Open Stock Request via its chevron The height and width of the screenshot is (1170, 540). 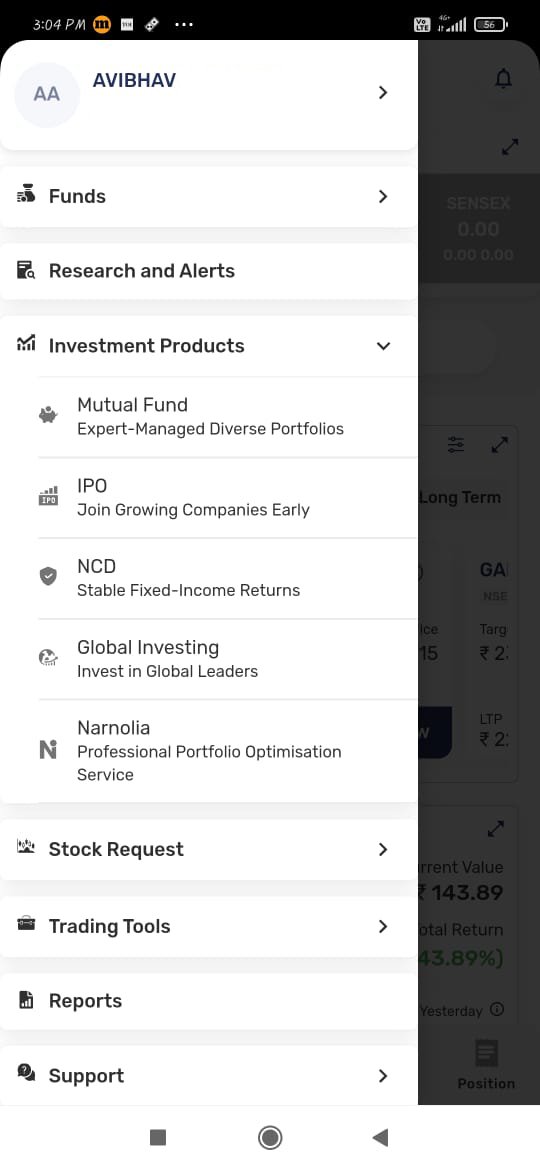point(383,849)
